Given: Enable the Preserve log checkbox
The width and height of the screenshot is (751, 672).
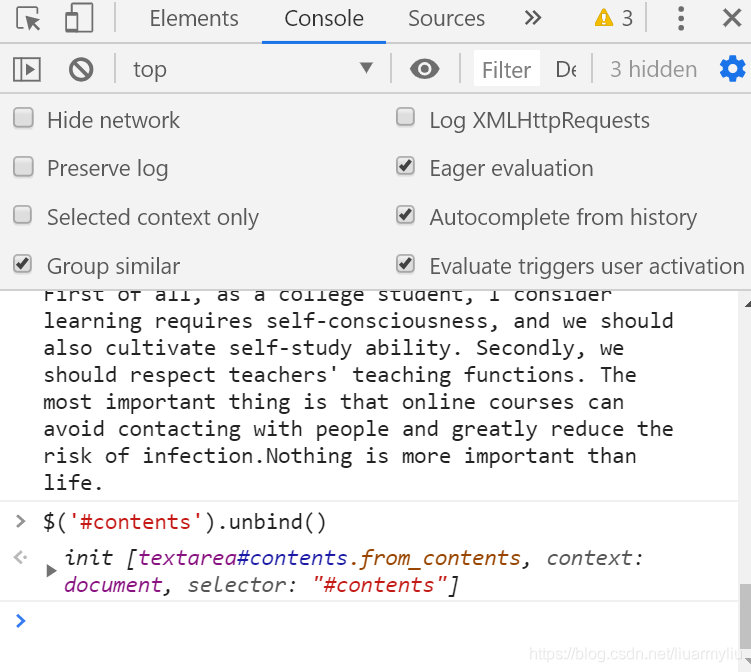Looking at the screenshot, I should click(x=23, y=167).
